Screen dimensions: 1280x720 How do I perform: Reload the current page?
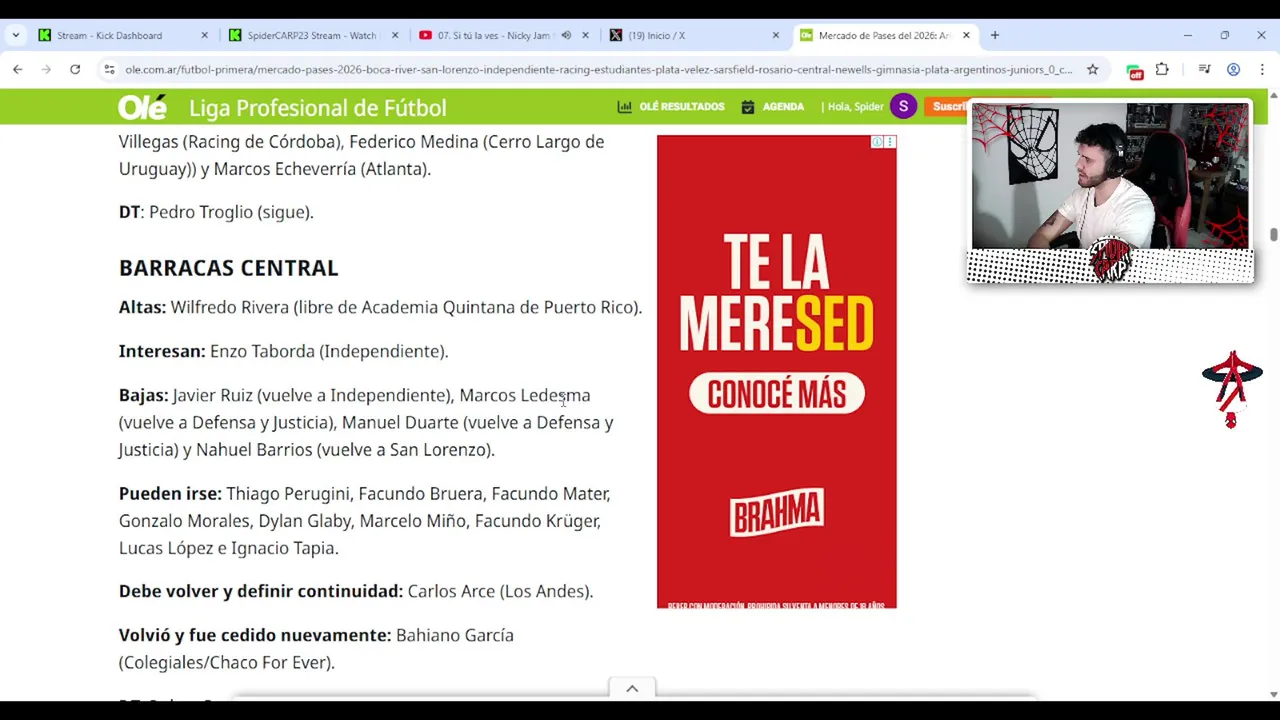click(75, 69)
